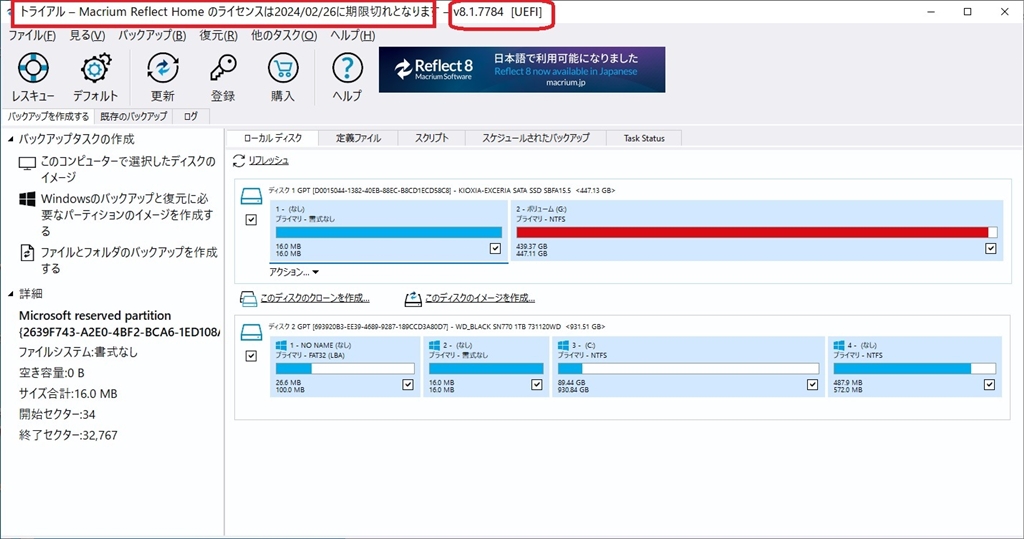Toggle checkbox for ボリューム (G:) partition
1024x539 pixels.
point(991,248)
